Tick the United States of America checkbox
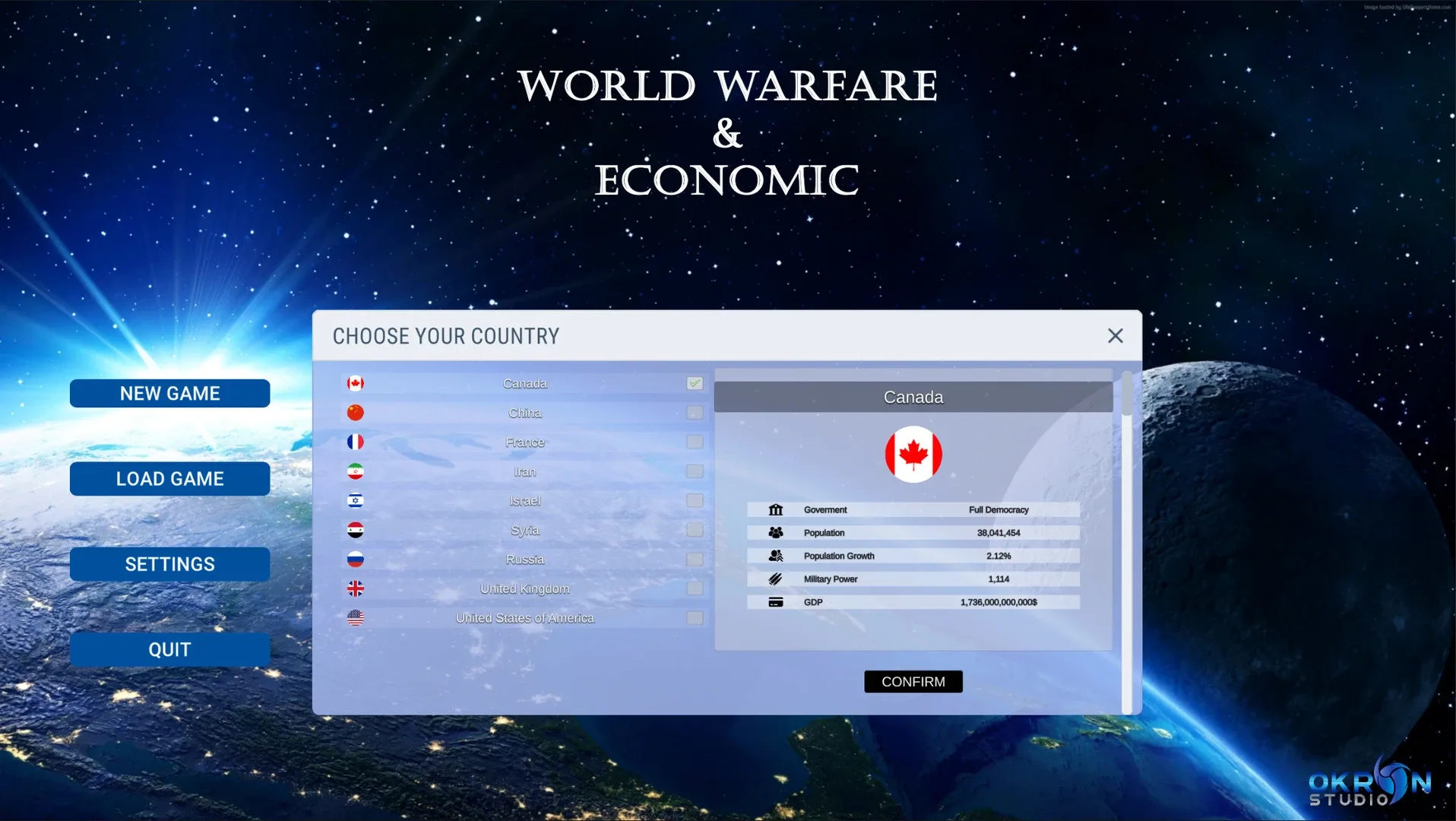Viewport: 1456px width, 821px height. pyautogui.click(x=695, y=618)
